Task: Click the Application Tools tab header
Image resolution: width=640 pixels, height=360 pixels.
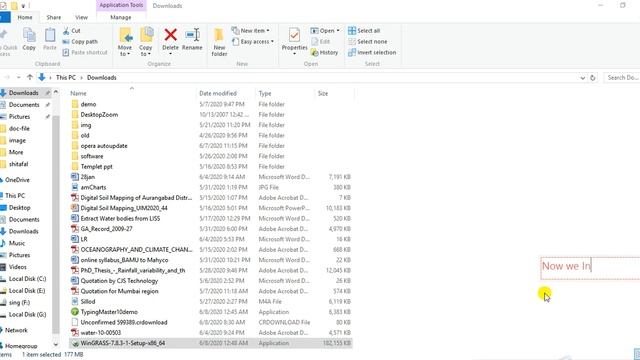Action: [x=121, y=5]
